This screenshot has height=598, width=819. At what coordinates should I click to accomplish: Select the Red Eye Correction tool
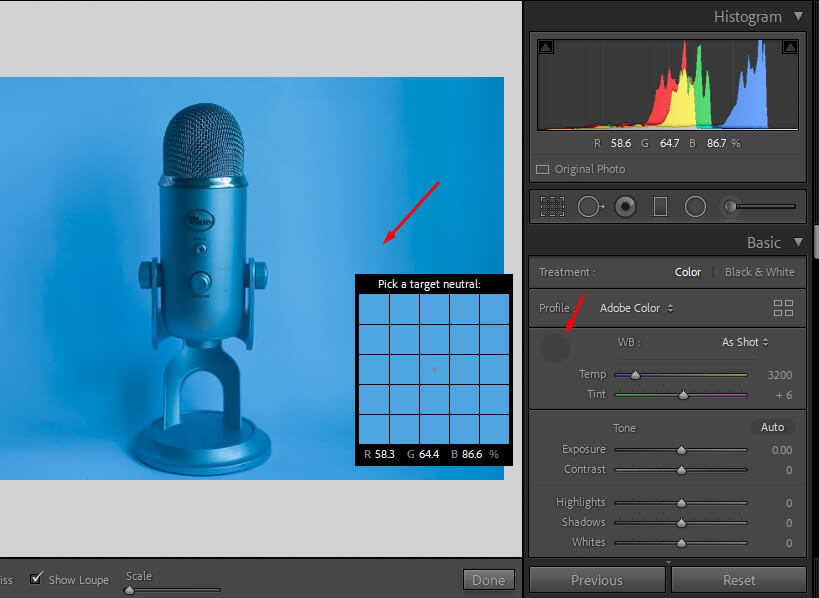(x=625, y=206)
